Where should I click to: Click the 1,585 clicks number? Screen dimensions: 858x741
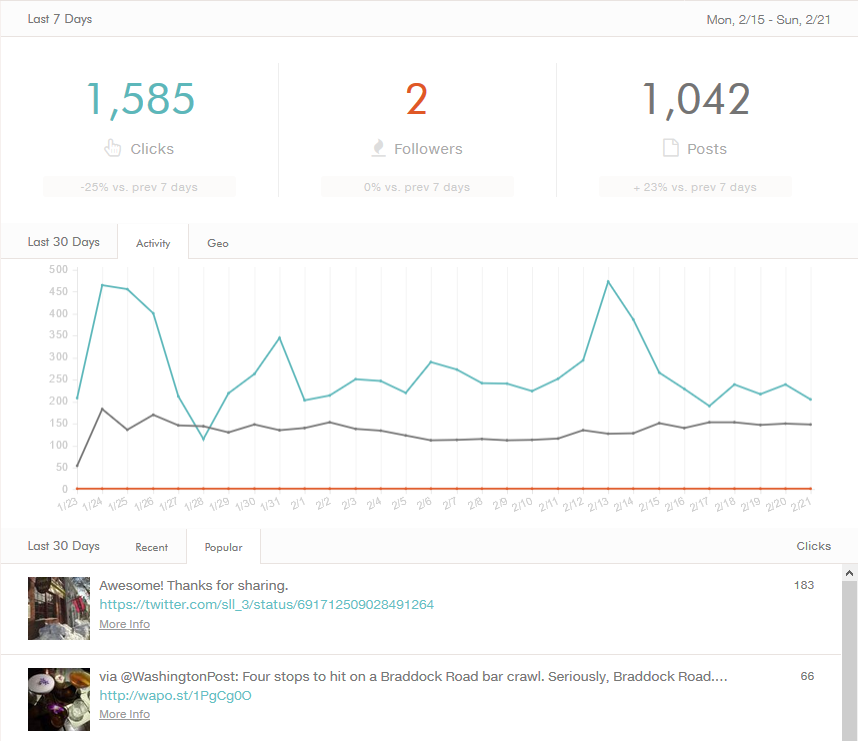click(140, 100)
